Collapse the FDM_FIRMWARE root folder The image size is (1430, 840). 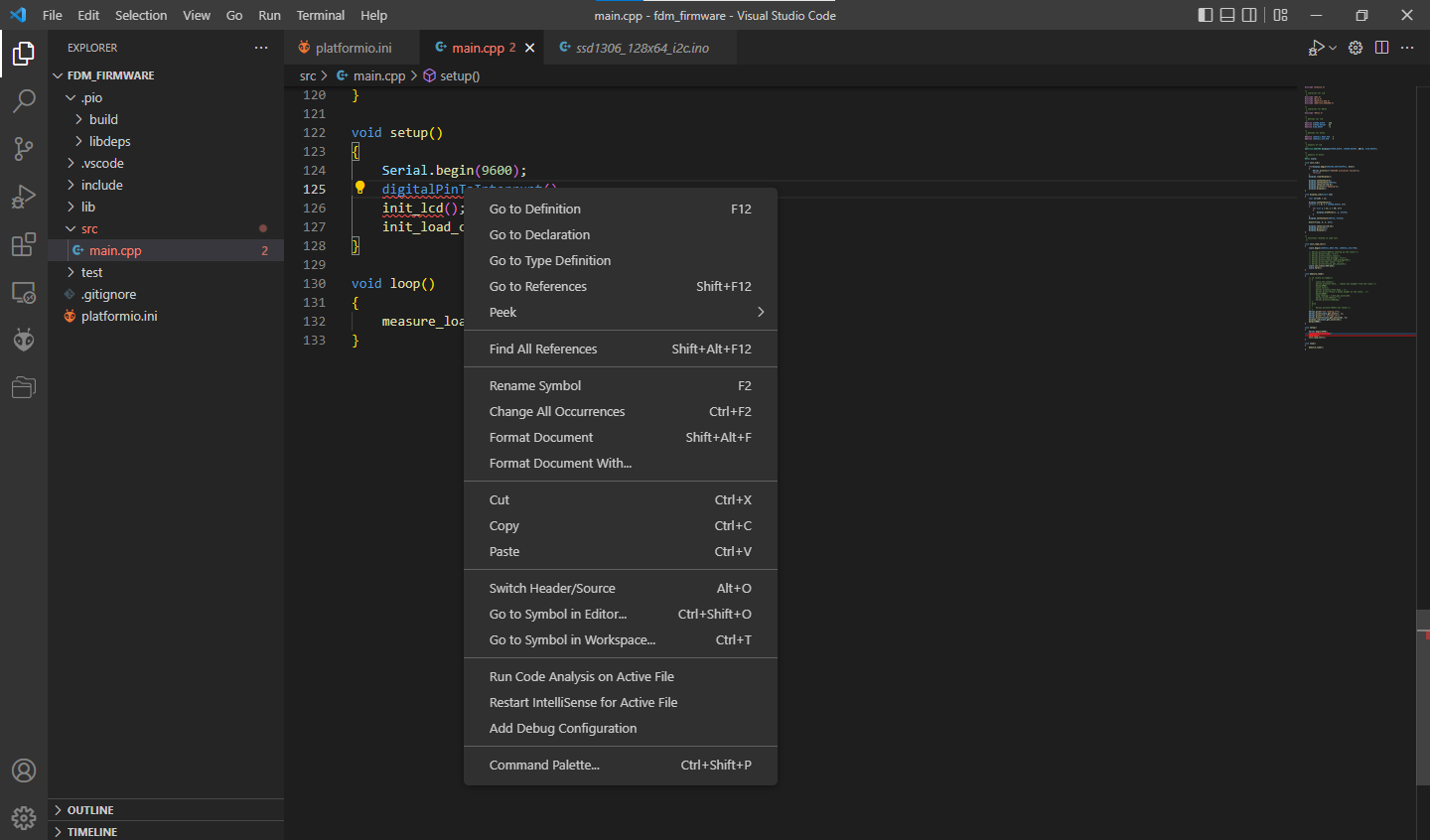tap(166, 75)
